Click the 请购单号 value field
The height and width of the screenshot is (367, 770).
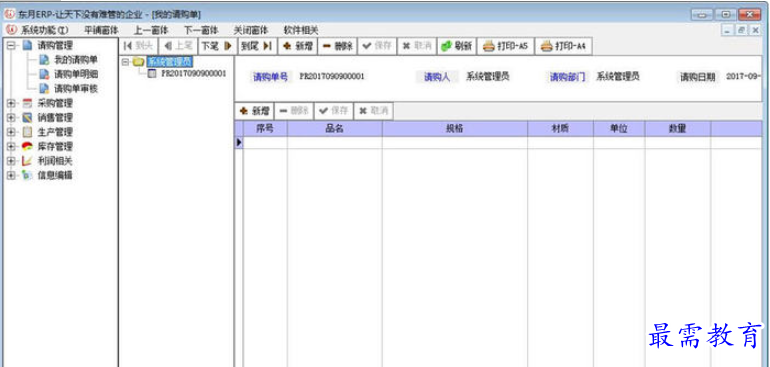[x=332, y=77]
